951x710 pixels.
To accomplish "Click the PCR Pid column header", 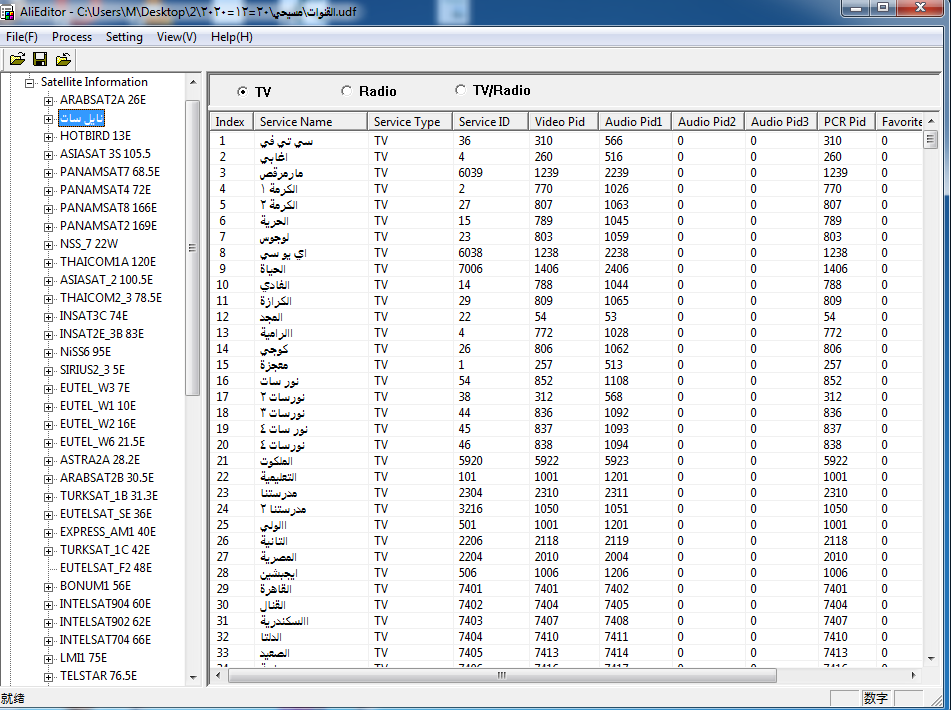I will [847, 121].
